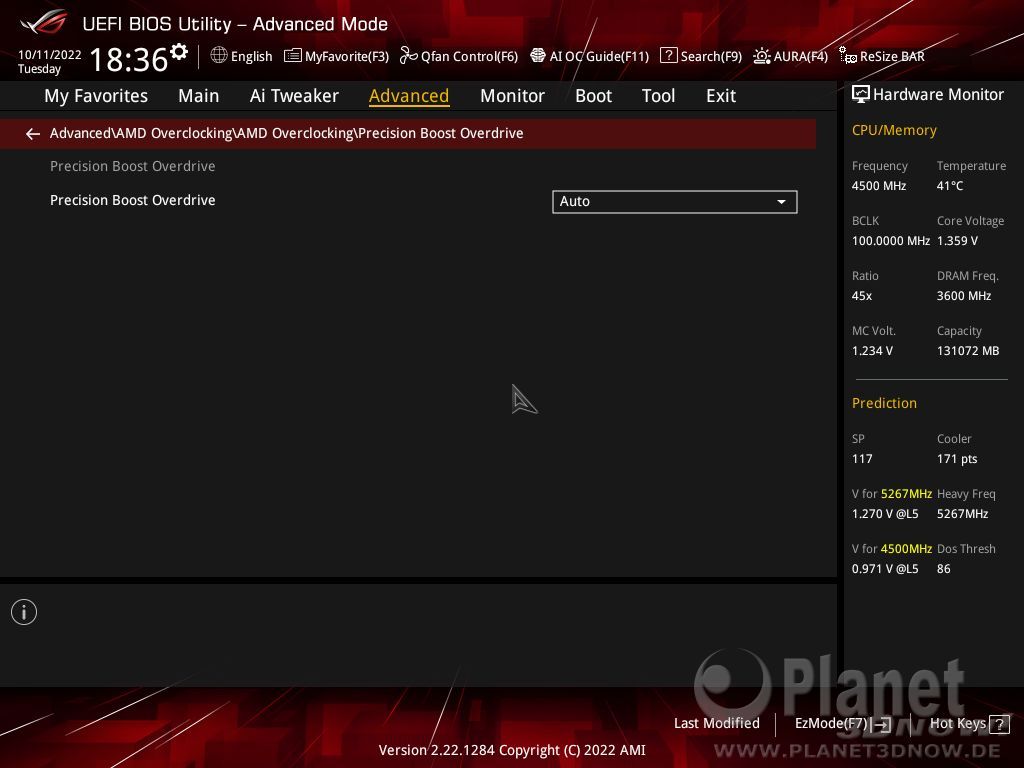1024x768 pixels.
Task: Change language via English button
Action: pyautogui.click(x=251, y=57)
